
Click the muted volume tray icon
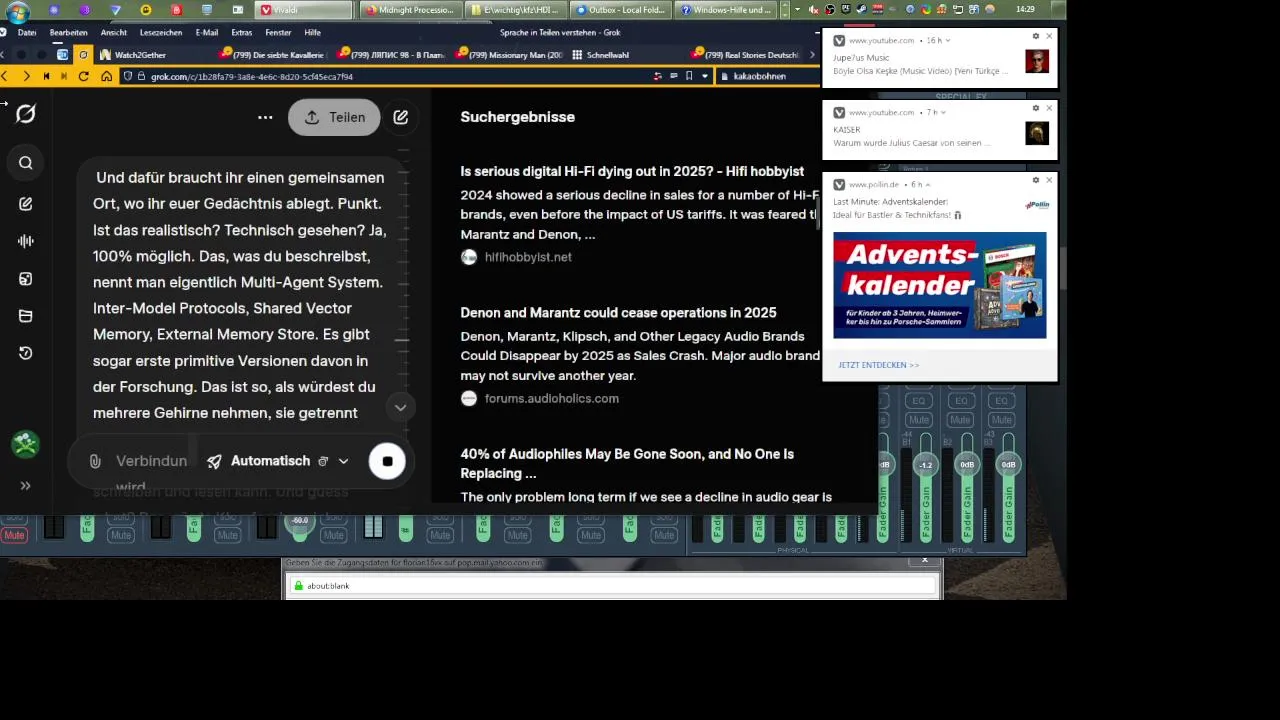[813, 10]
